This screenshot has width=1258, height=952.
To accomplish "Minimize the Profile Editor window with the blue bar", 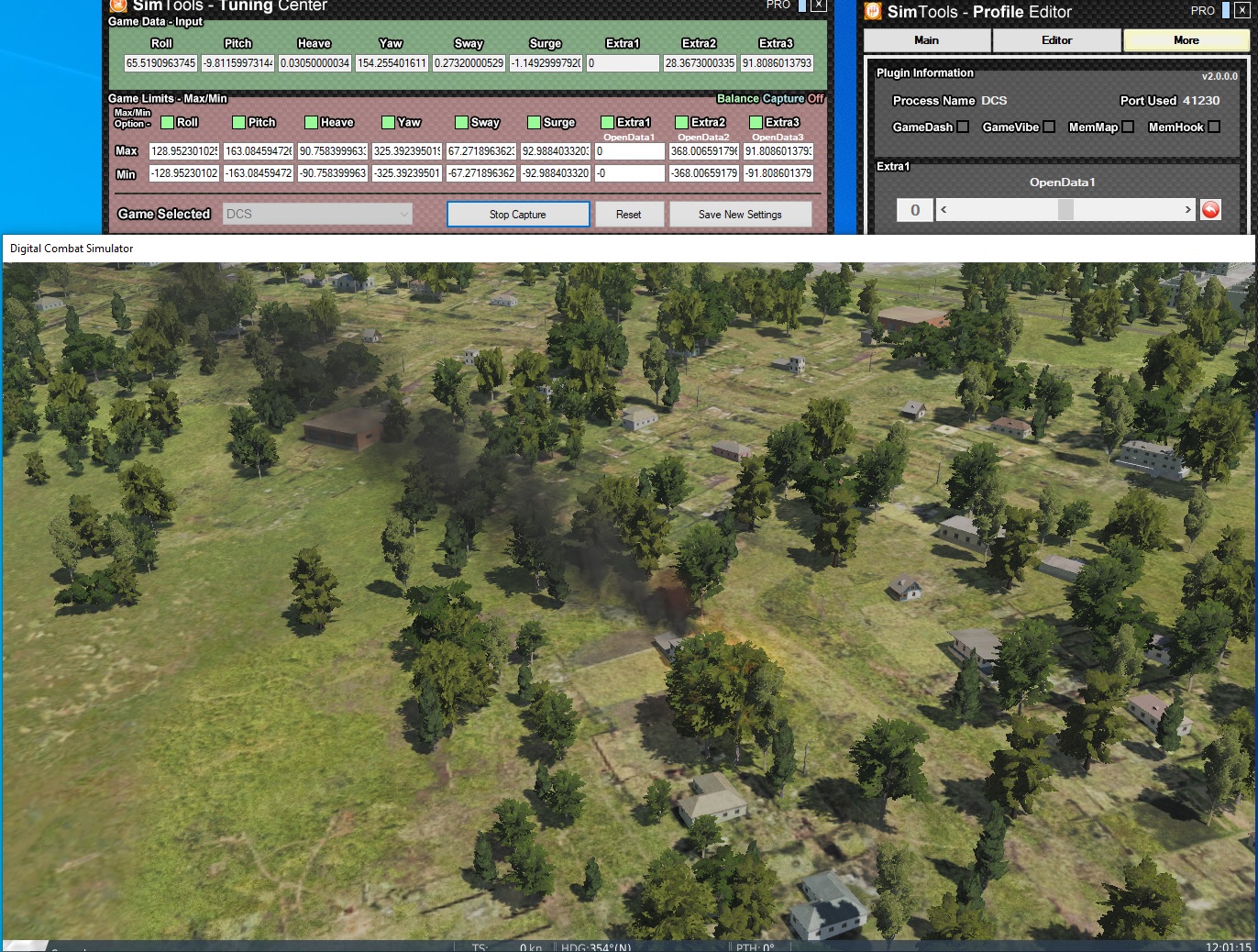I will (1226, 11).
